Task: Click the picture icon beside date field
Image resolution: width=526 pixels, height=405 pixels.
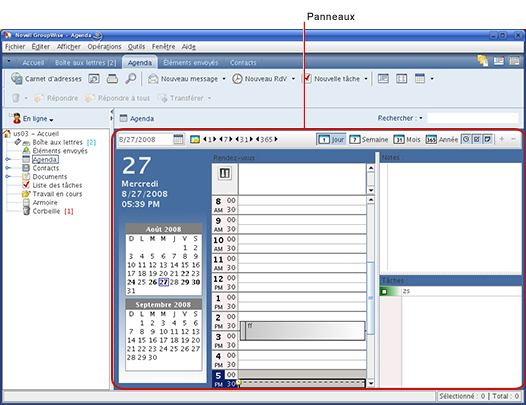Action: point(195,139)
